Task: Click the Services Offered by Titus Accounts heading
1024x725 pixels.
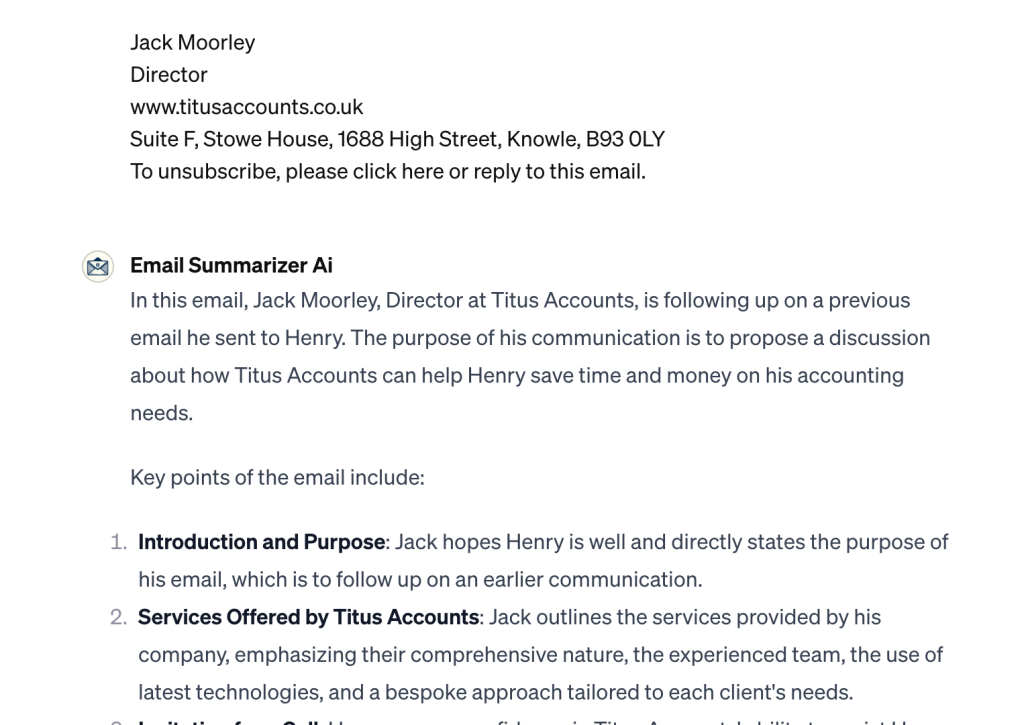Action: (x=308, y=617)
